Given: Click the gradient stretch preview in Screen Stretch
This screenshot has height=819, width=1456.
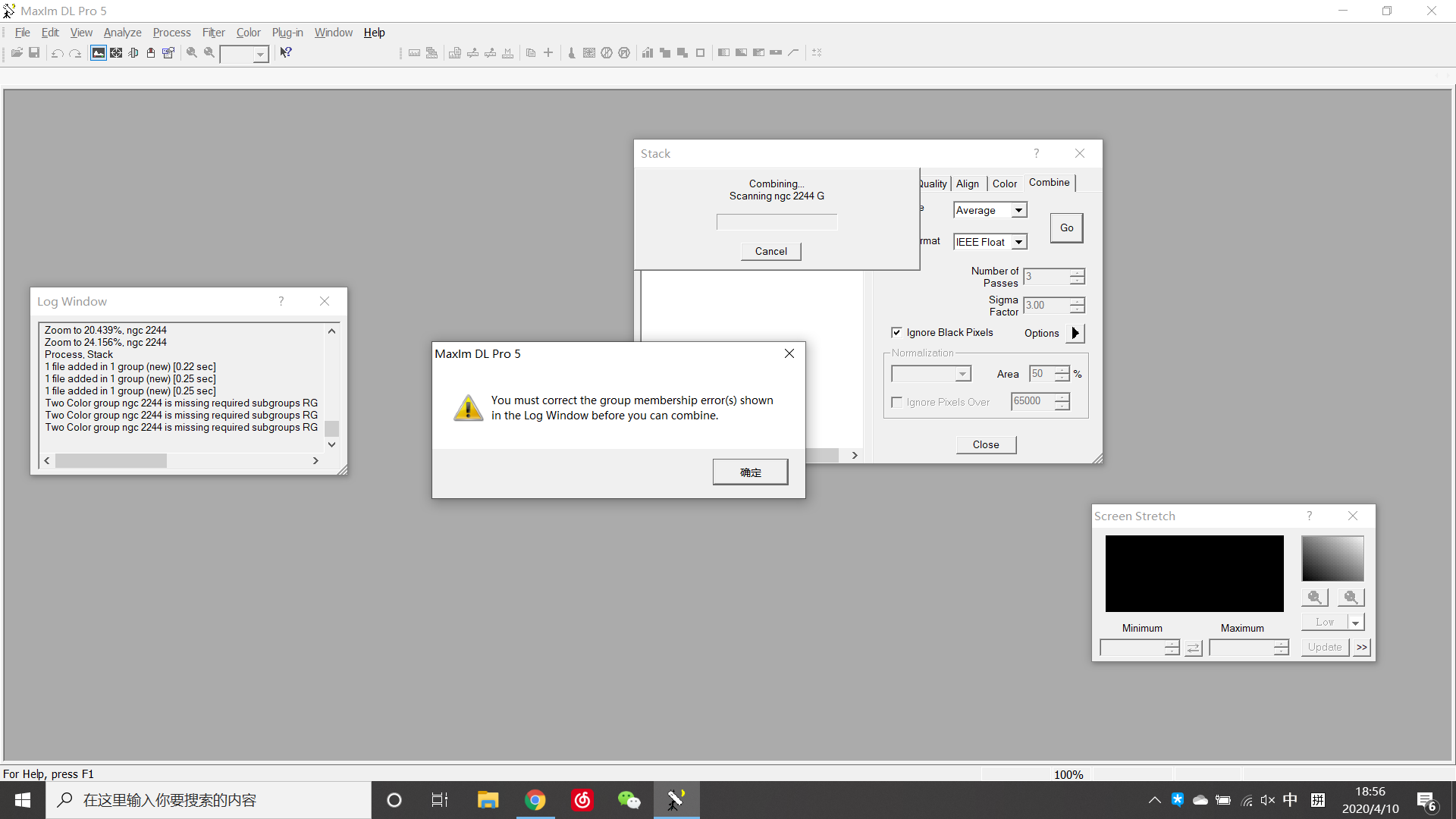Looking at the screenshot, I should coord(1332,559).
